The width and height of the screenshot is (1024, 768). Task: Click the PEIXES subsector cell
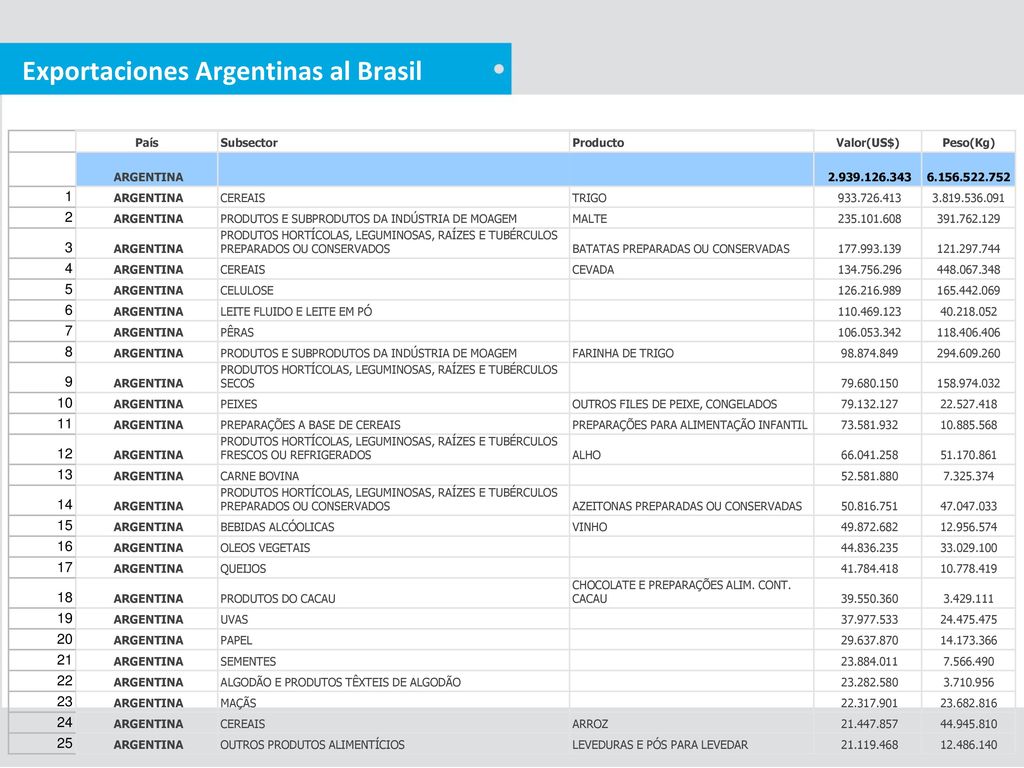point(238,404)
